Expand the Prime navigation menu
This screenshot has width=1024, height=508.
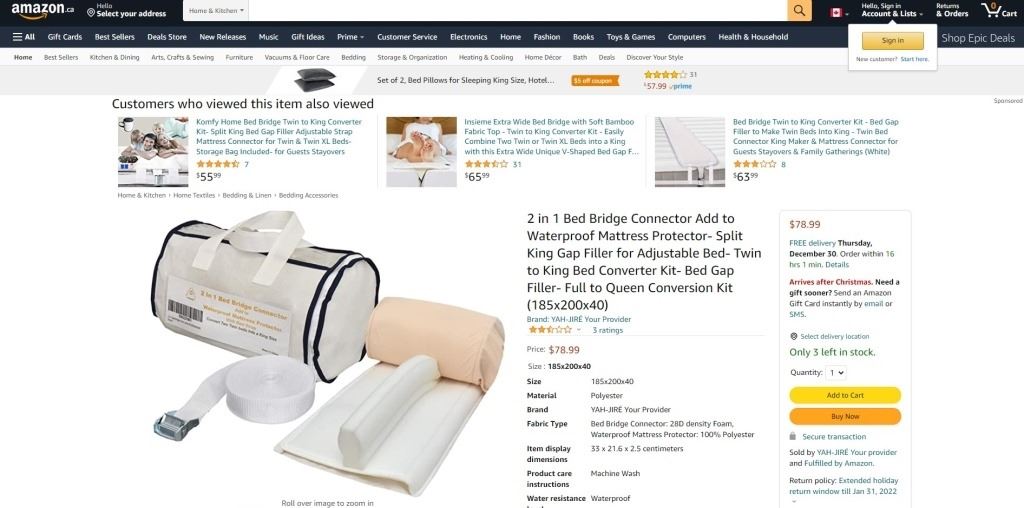[x=351, y=37]
